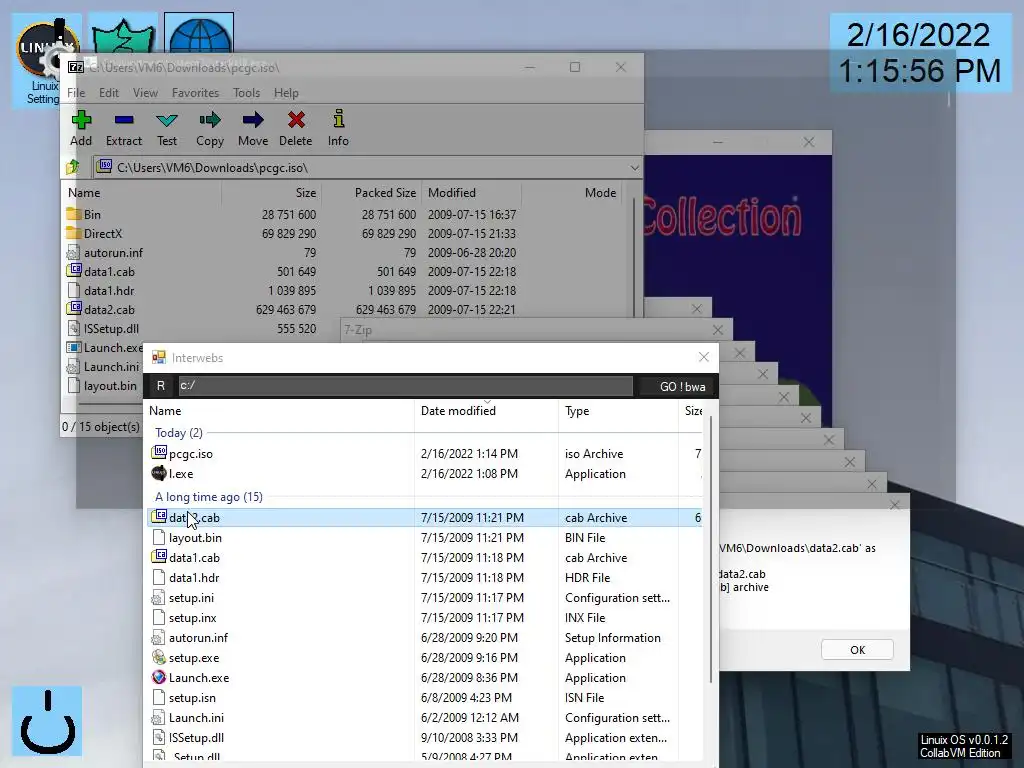Click data2.cab archive icon in 7-Zip list

(74, 308)
